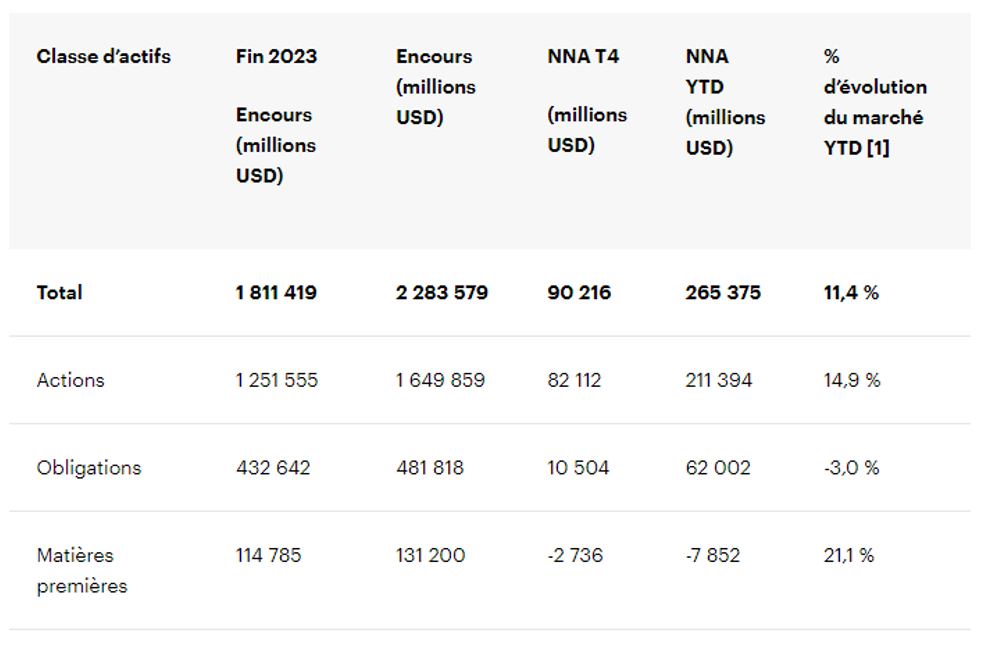Select the commodities percentage 21,1 %
Image resolution: width=986 pixels, height=645 pixels.
[x=849, y=555]
